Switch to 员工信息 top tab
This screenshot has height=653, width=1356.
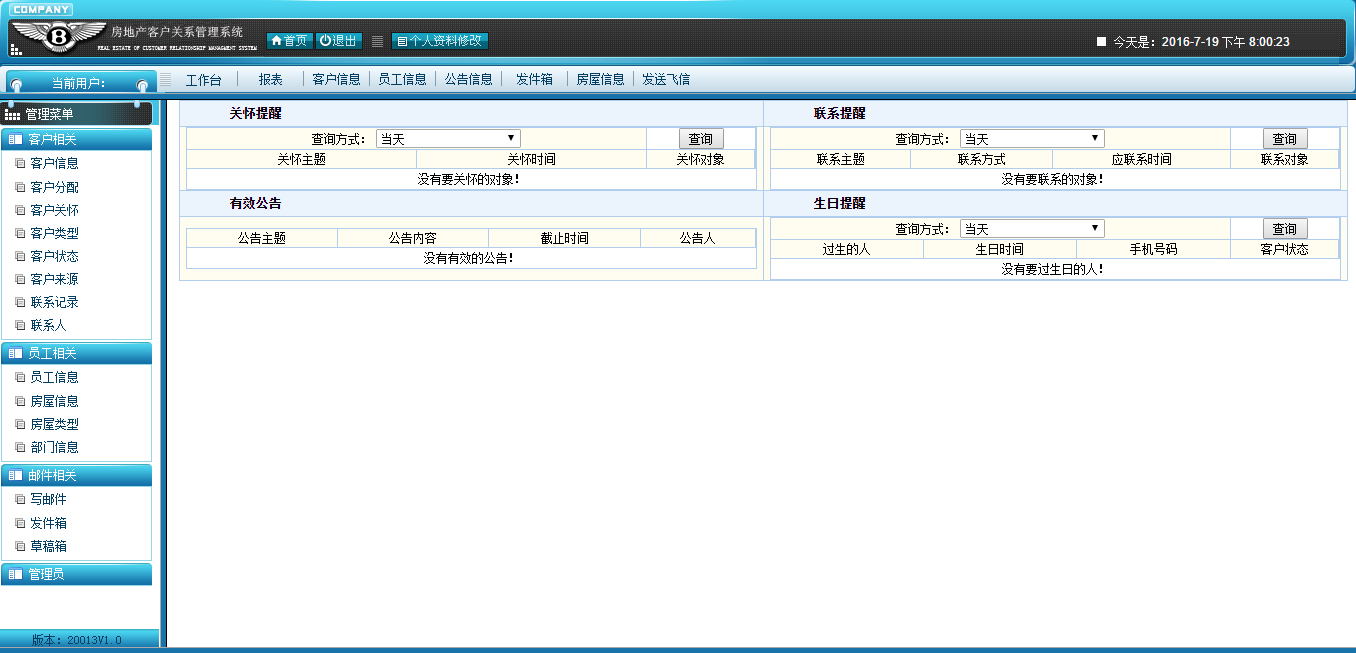[x=402, y=79]
